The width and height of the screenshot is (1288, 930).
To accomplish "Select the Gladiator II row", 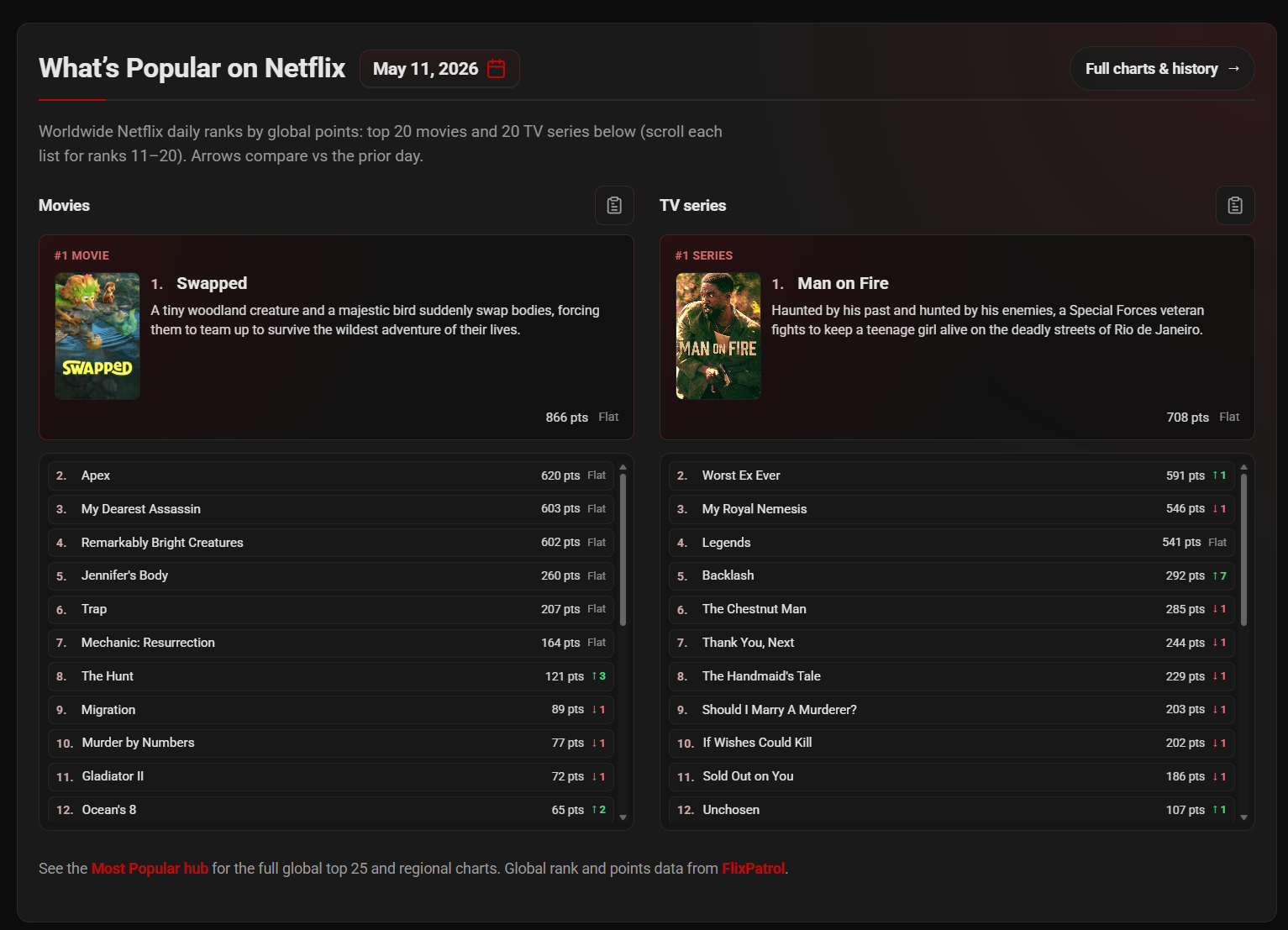I will (331, 776).
